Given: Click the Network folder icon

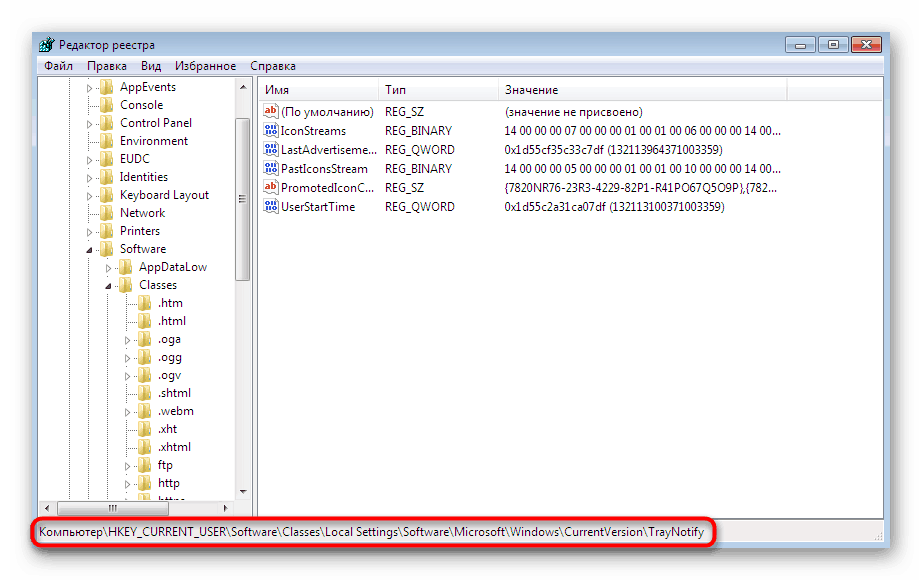Looking at the screenshot, I should click(106, 213).
